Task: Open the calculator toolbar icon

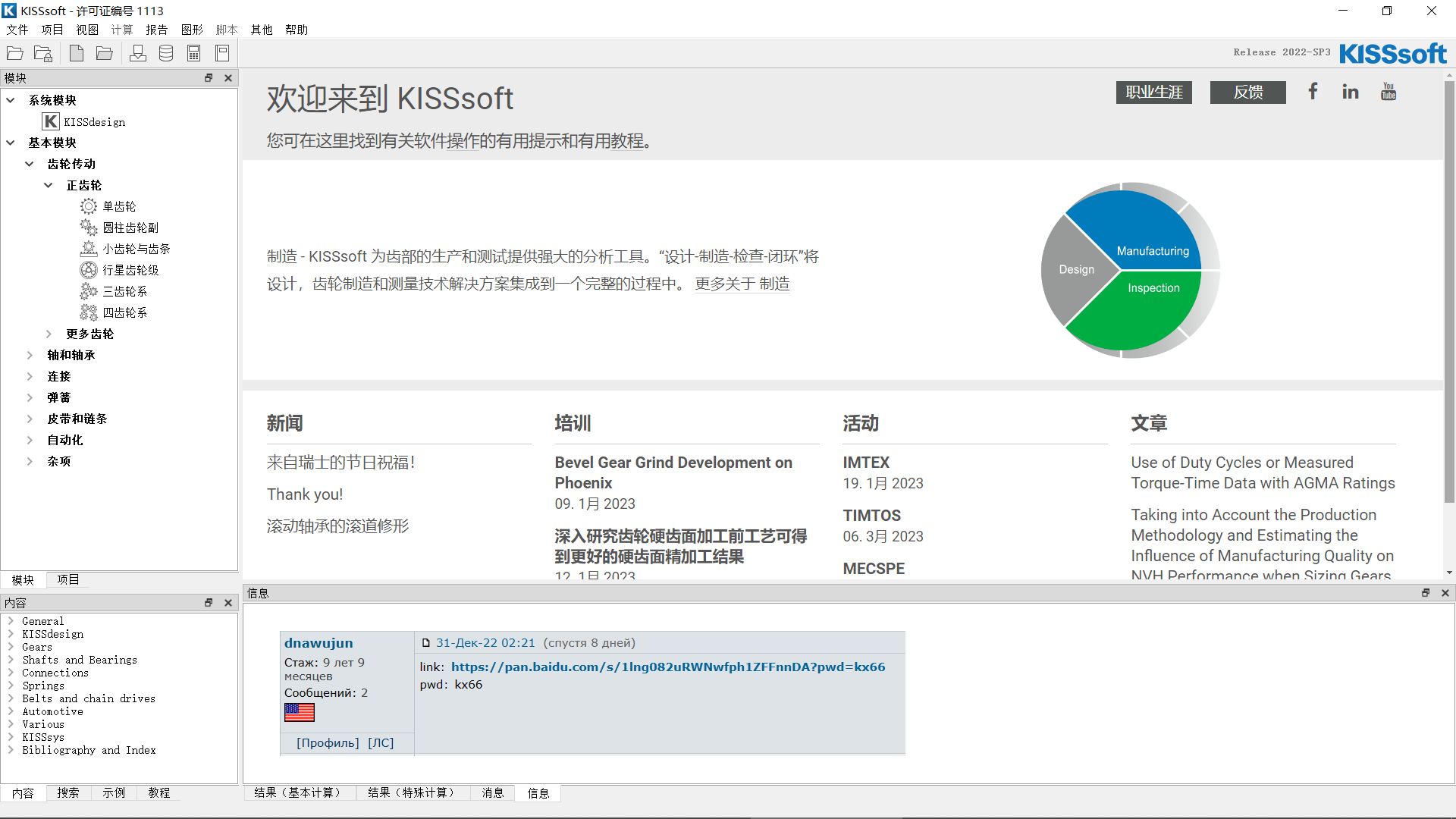Action: click(x=194, y=53)
